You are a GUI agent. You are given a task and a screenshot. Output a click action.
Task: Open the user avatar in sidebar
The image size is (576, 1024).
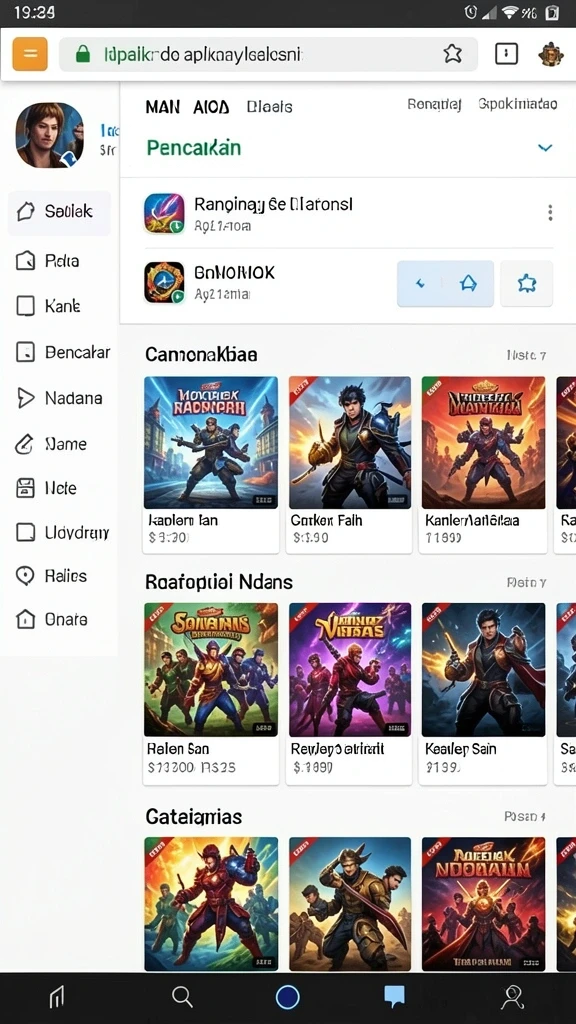pos(50,135)
